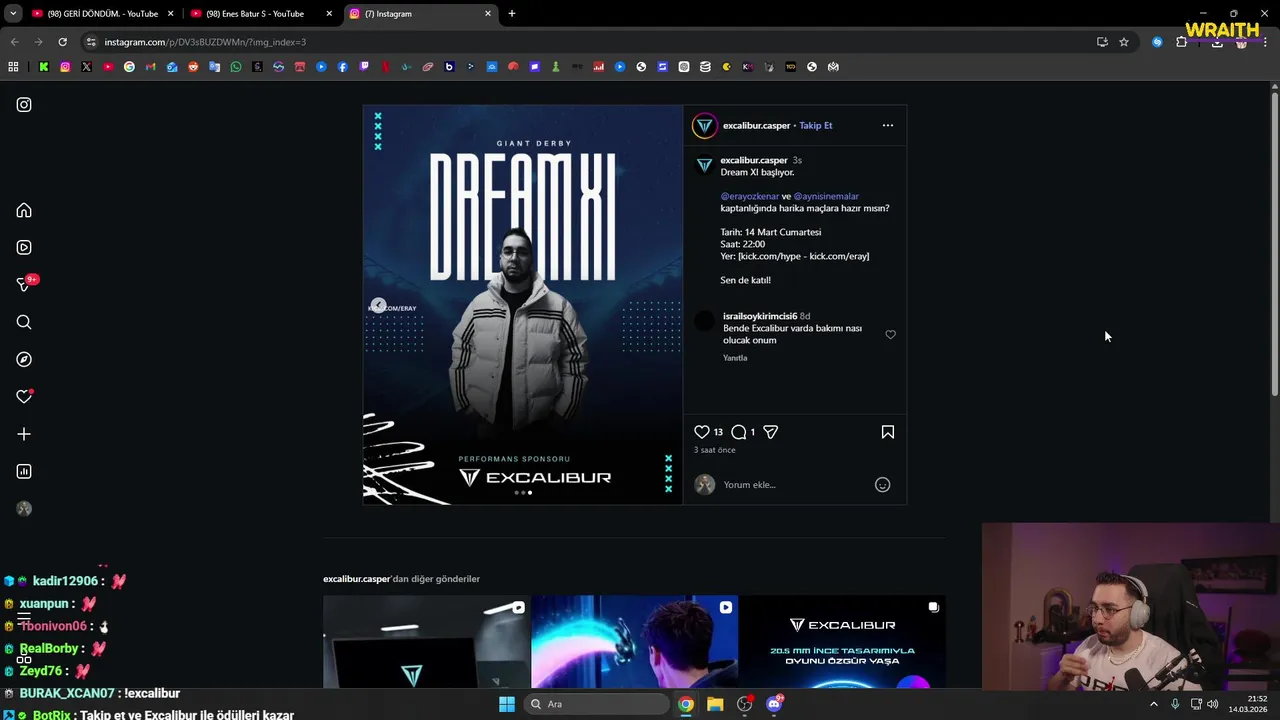Switch to GERİ DÖNDÜM YouTube tab

tap(103, 14)
